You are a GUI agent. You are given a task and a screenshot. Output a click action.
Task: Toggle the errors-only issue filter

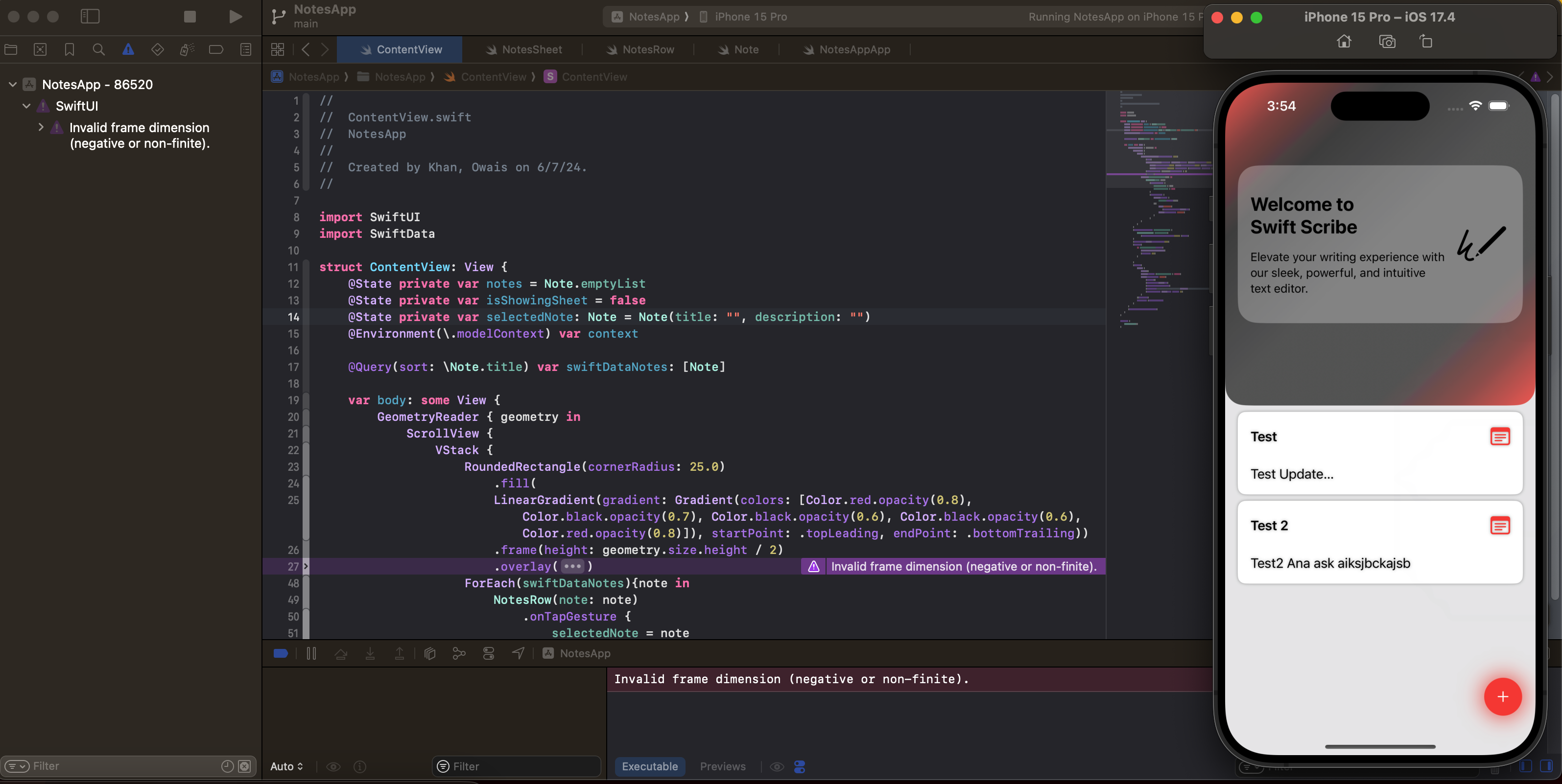244,766
